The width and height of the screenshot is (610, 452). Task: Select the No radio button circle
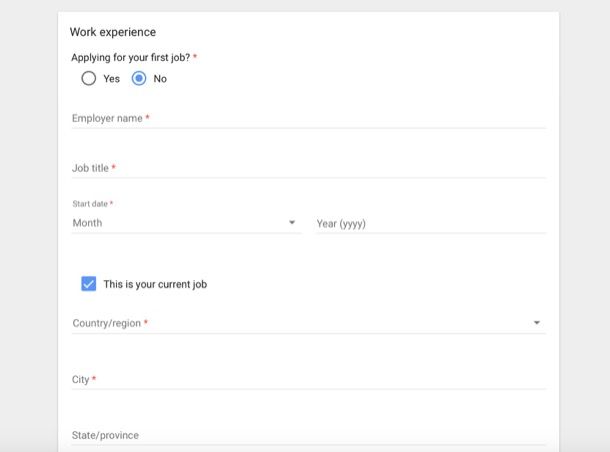pos(139,79)
